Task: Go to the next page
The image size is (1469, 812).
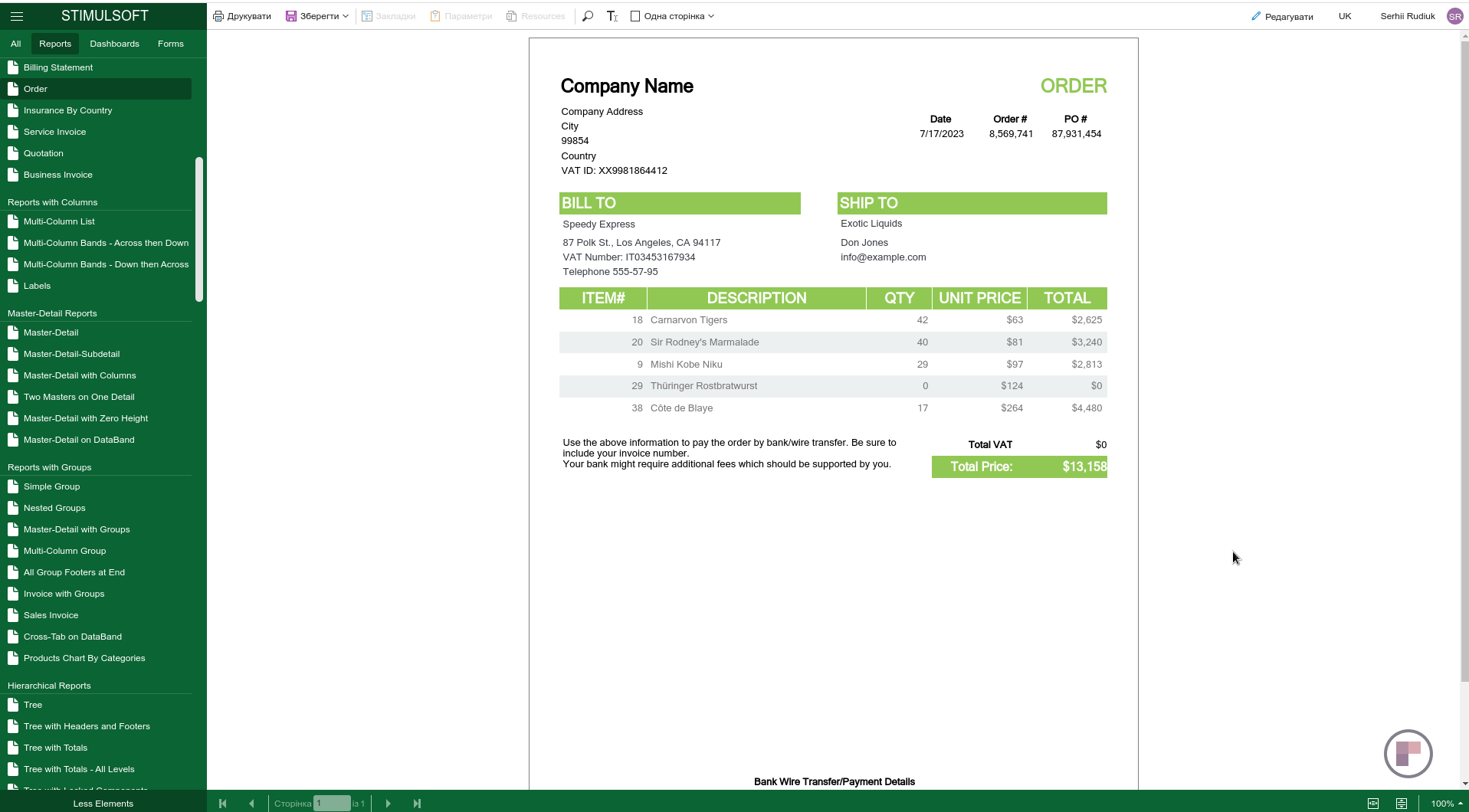Action: [388, 804]
